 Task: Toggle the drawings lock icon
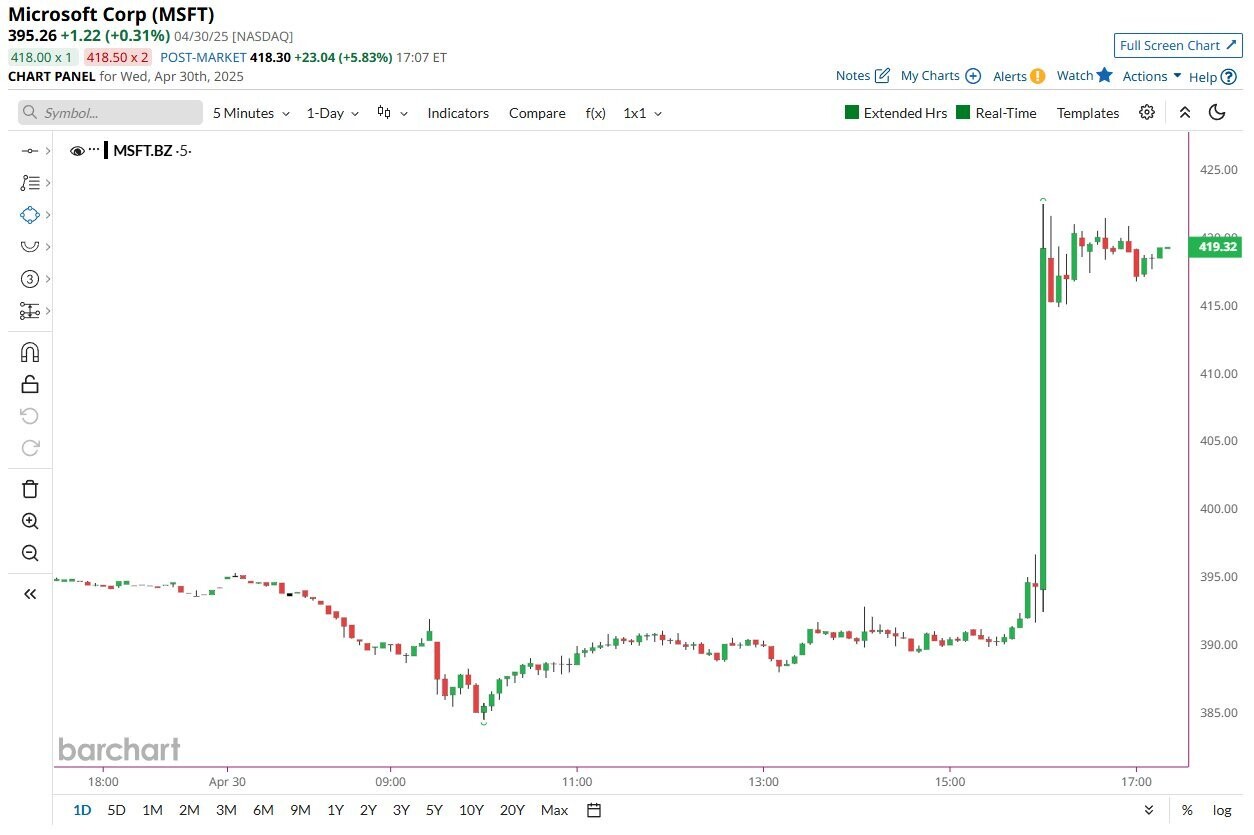click(30, 384)
